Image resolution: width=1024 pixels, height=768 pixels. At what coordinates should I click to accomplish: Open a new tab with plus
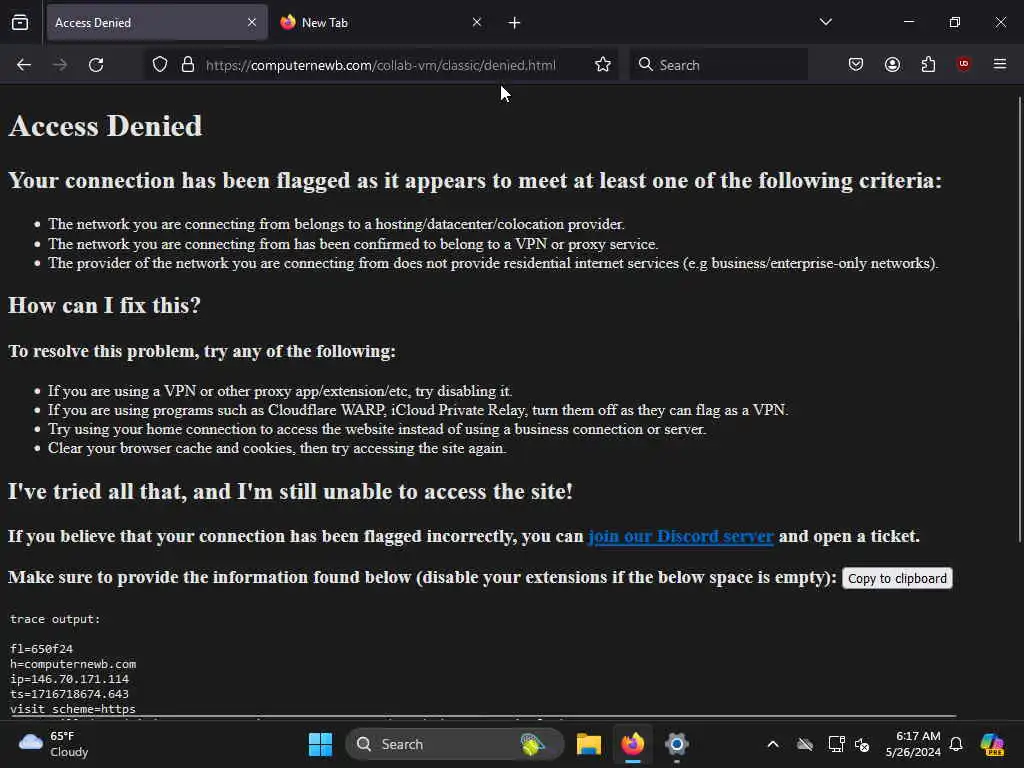pyautogui.click(x=515, y=23)
